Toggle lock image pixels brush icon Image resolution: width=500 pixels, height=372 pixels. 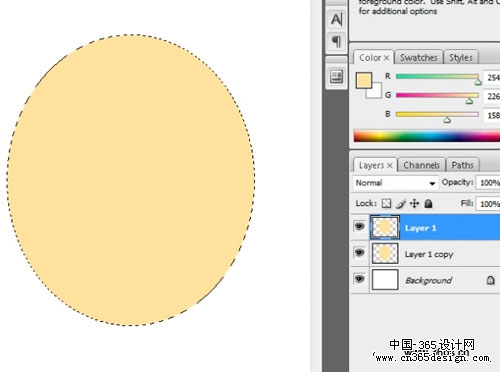coord(401,203)
